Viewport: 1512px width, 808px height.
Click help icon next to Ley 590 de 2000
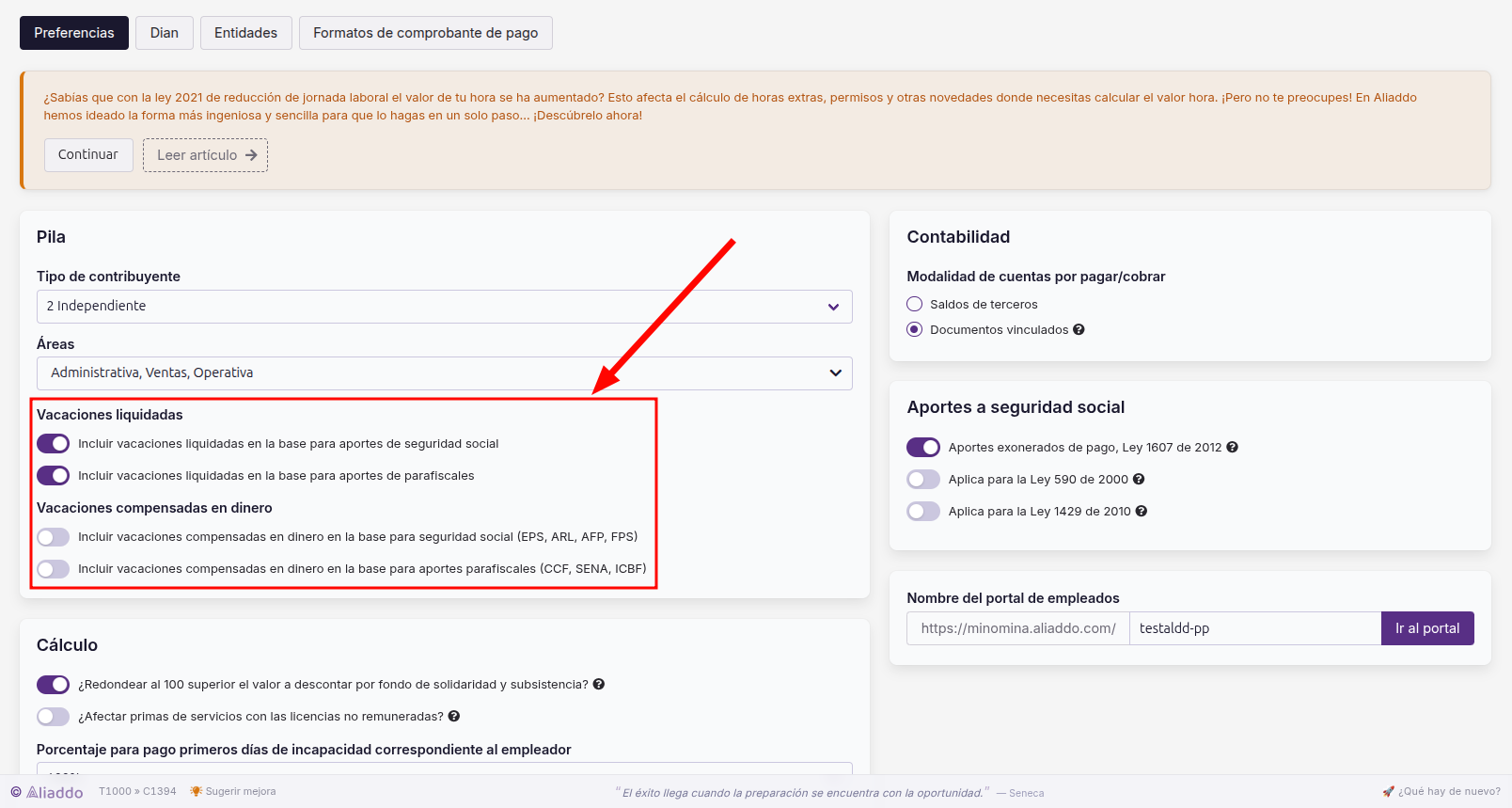(1139, 479)
